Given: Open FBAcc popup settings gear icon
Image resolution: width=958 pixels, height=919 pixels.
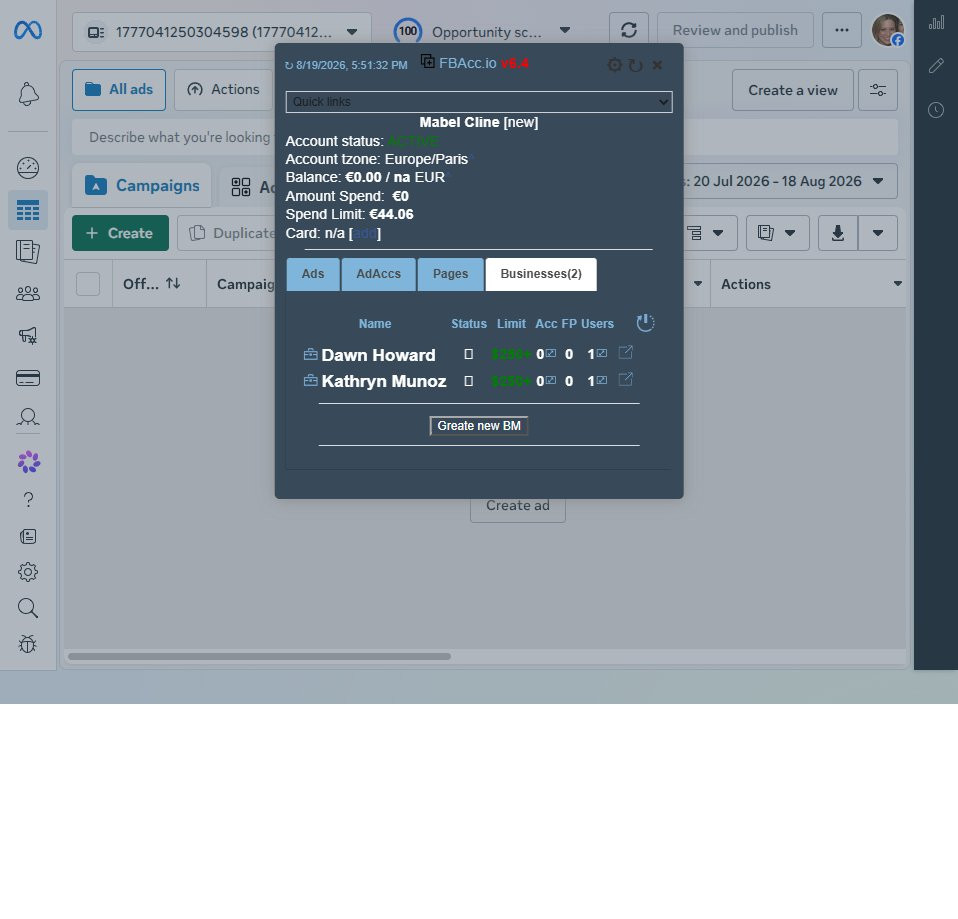Looking at the screenshot, I should [x=615, y=65].
